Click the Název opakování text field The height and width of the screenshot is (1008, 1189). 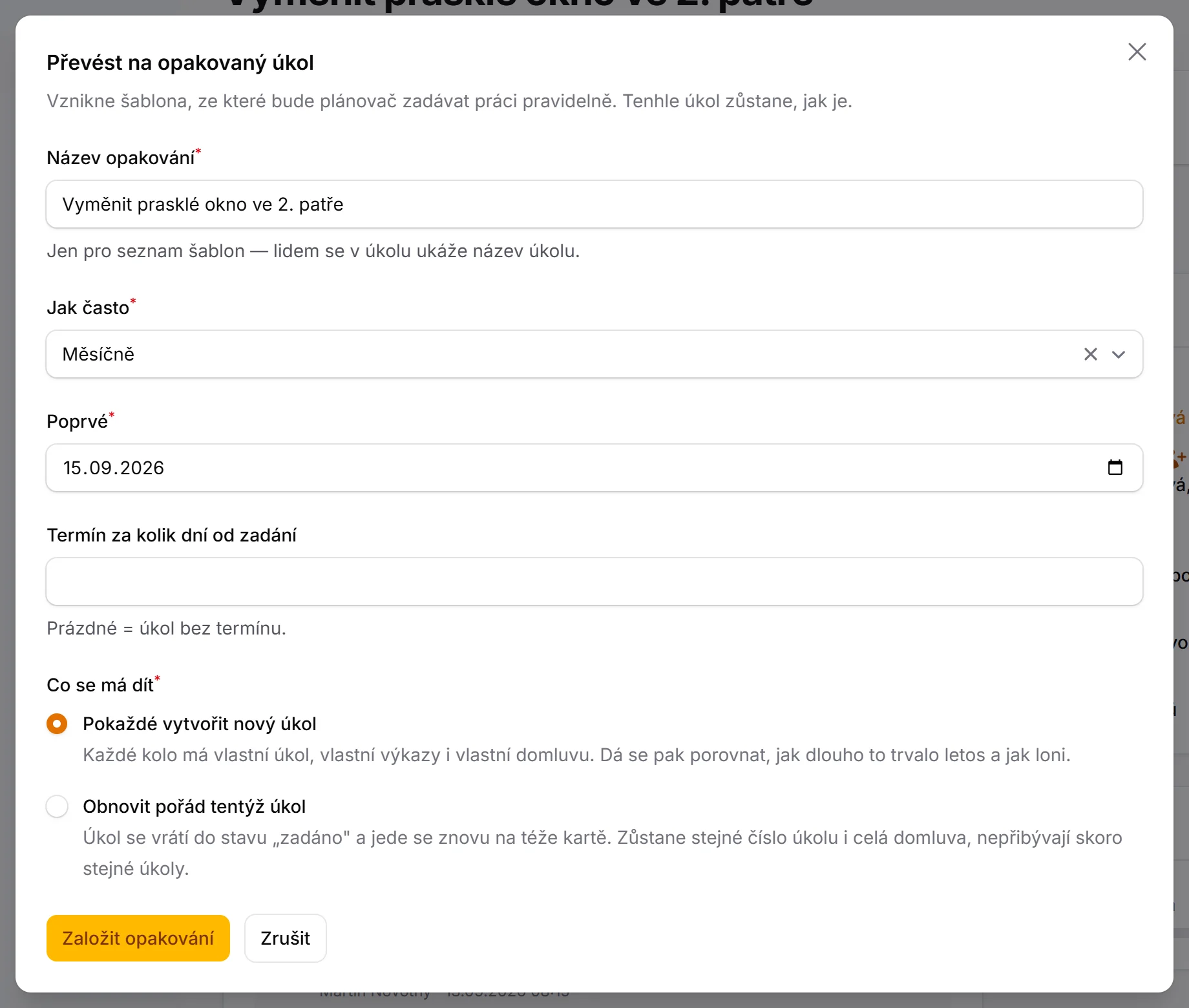(594, 204)
